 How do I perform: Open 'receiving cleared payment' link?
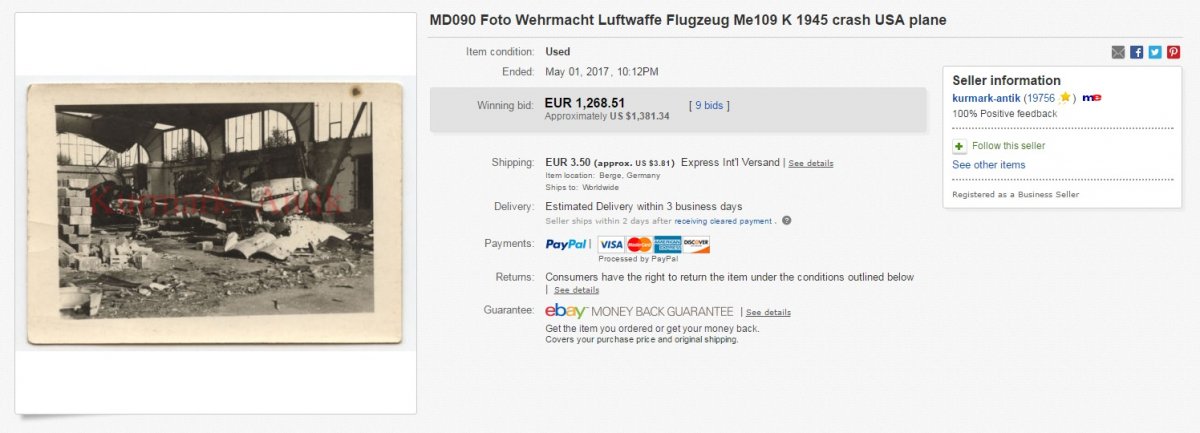(x=723, y=221)
